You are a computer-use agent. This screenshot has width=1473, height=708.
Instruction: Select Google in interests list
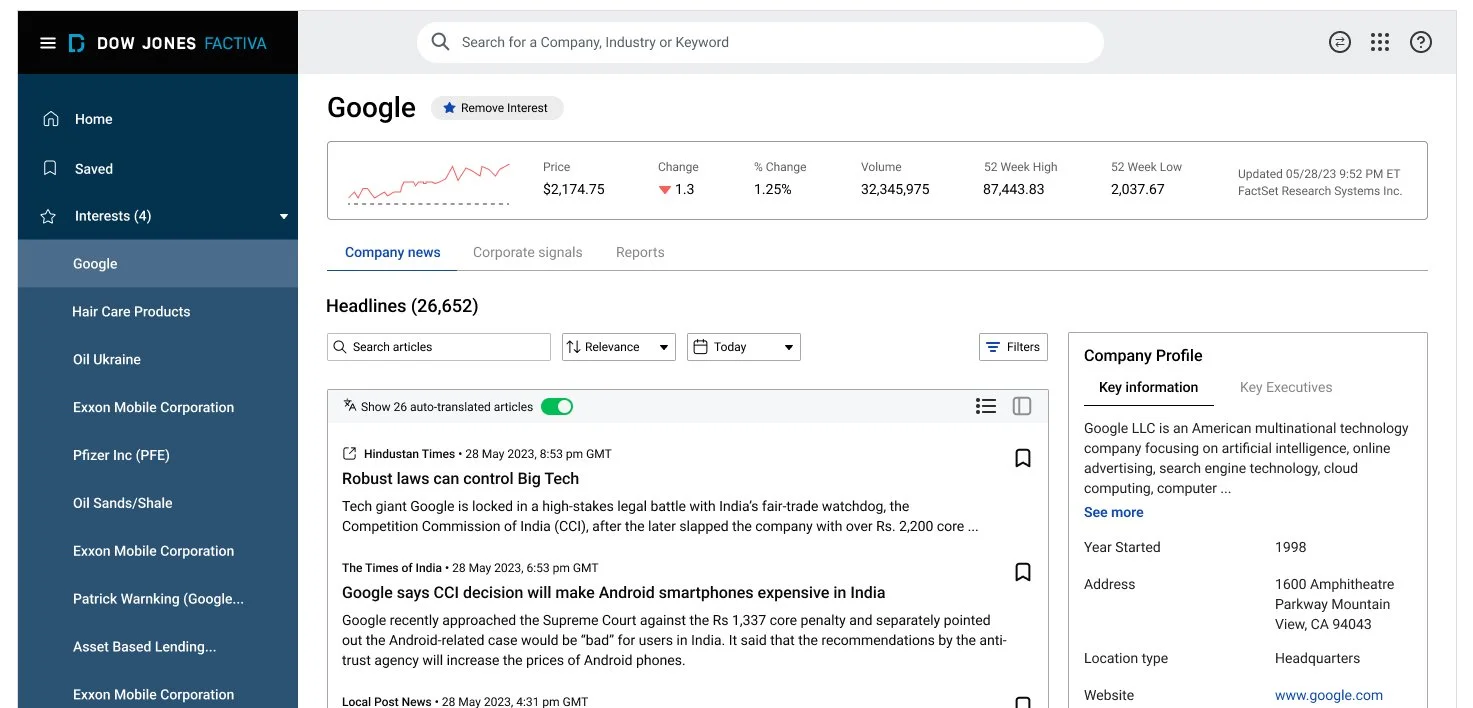158,264
